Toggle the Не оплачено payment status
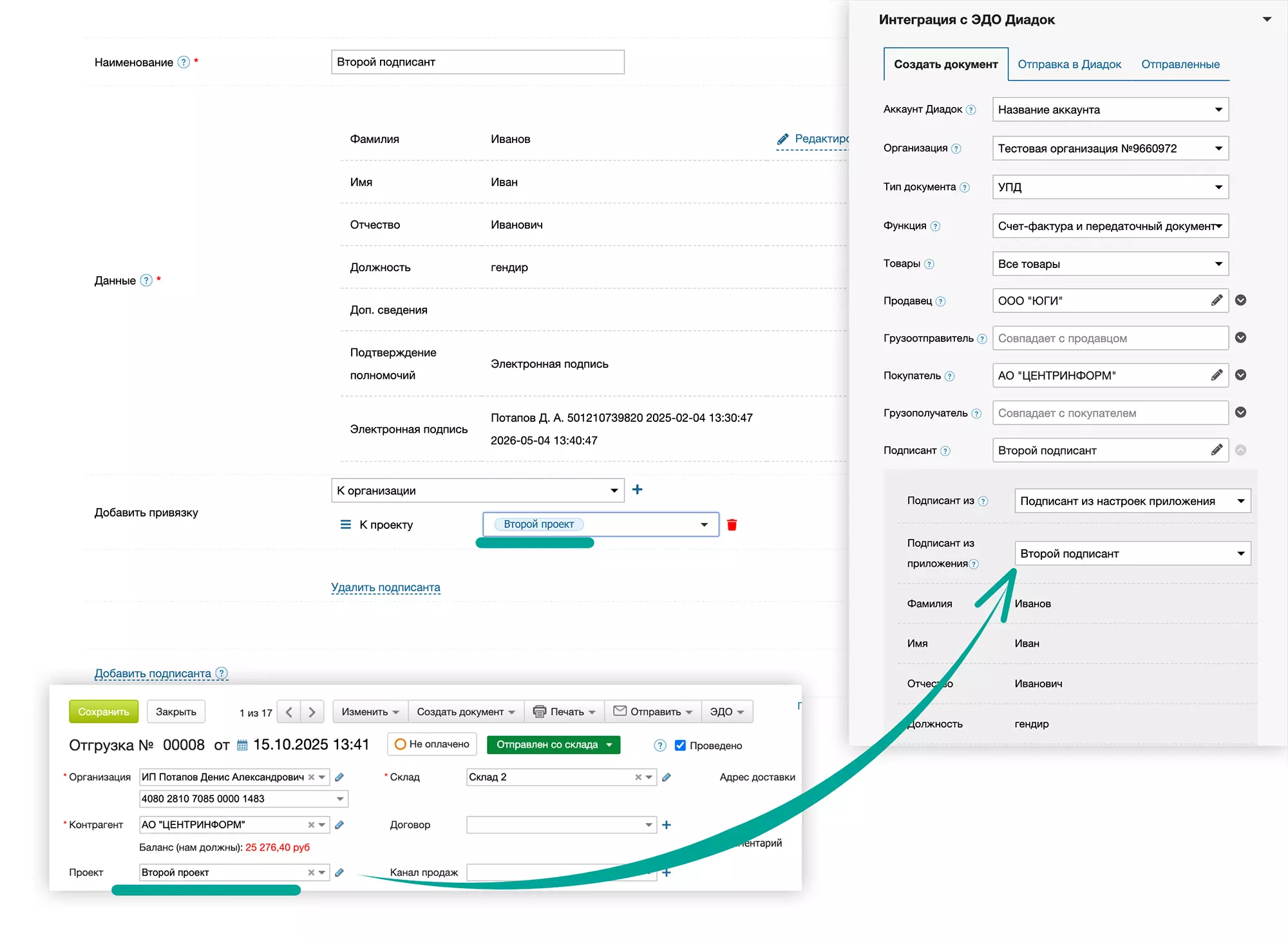This screenshot has width=1288, height=939. 432,745
